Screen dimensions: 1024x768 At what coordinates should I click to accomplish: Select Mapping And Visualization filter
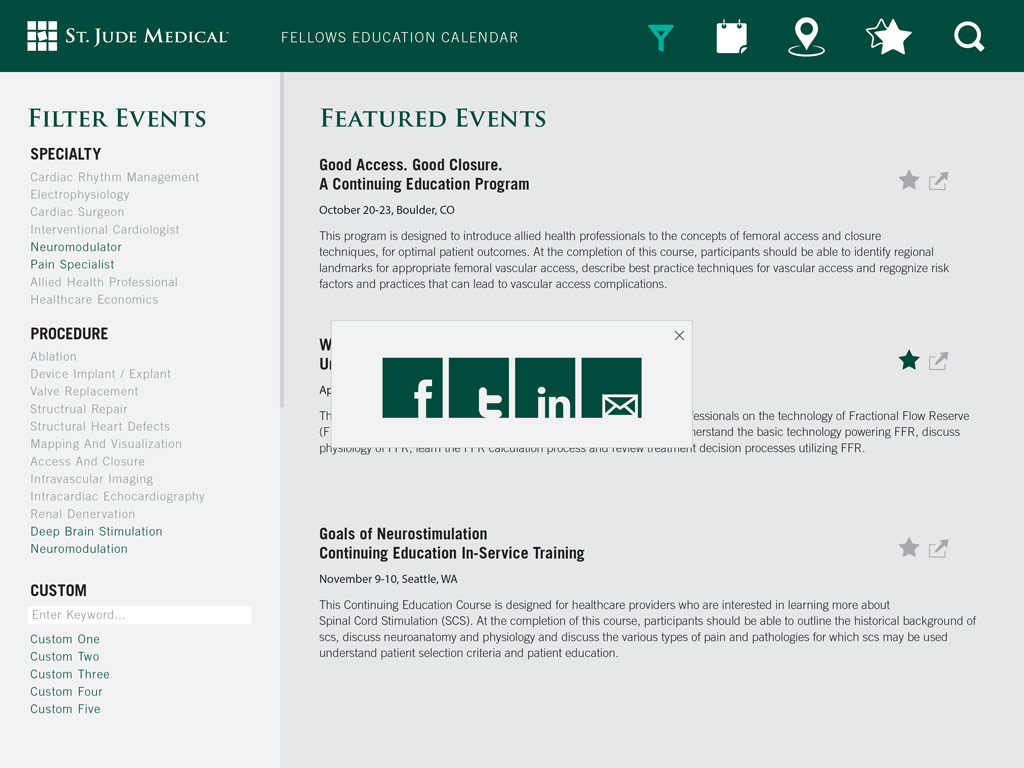106,444
